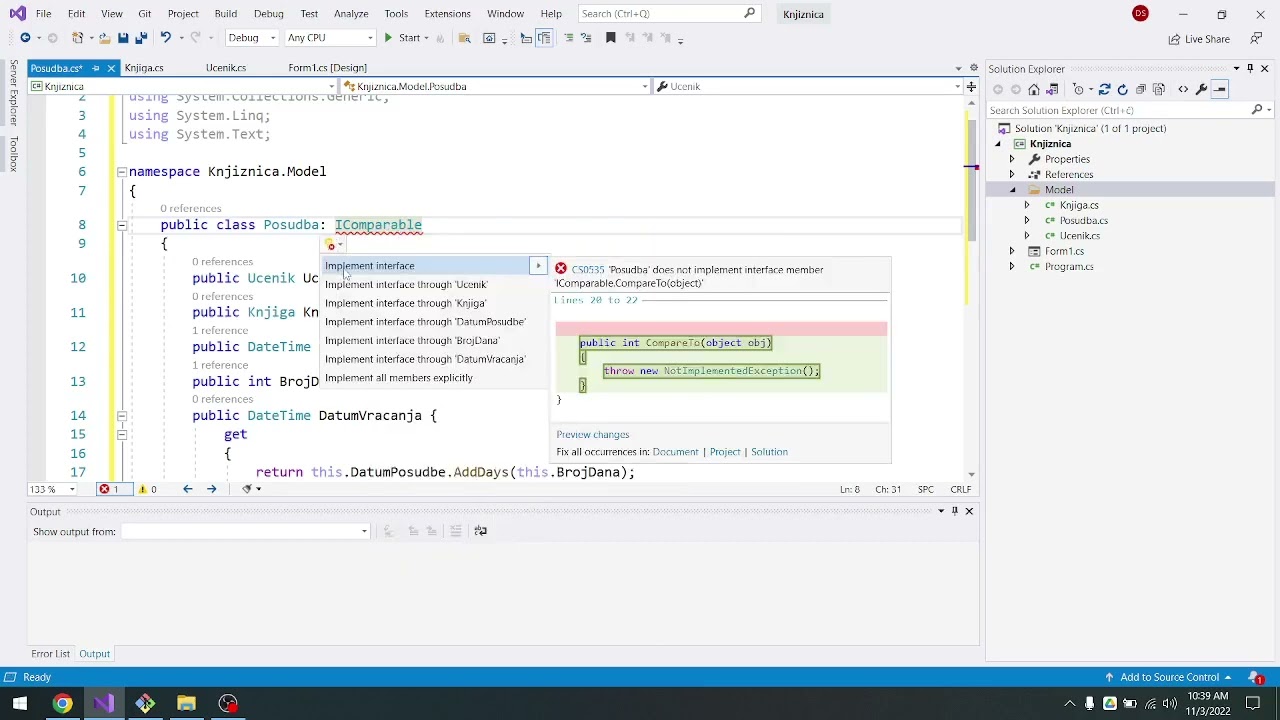Click the notifications bell in status bar
This screenshot has width=1280, height=720.
(1257, 678)
